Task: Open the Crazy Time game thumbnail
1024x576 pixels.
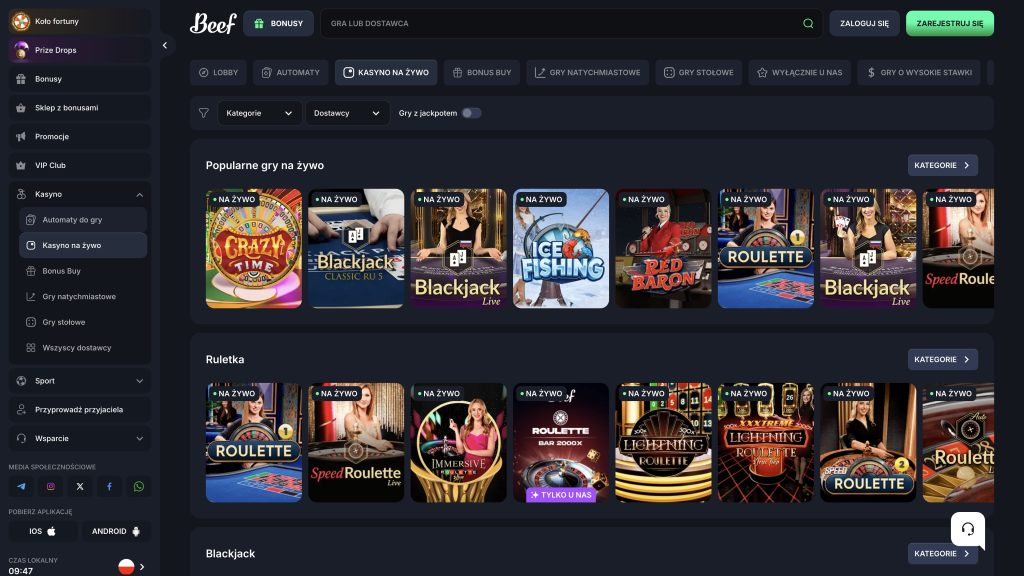Action: (x=254, y=248)
